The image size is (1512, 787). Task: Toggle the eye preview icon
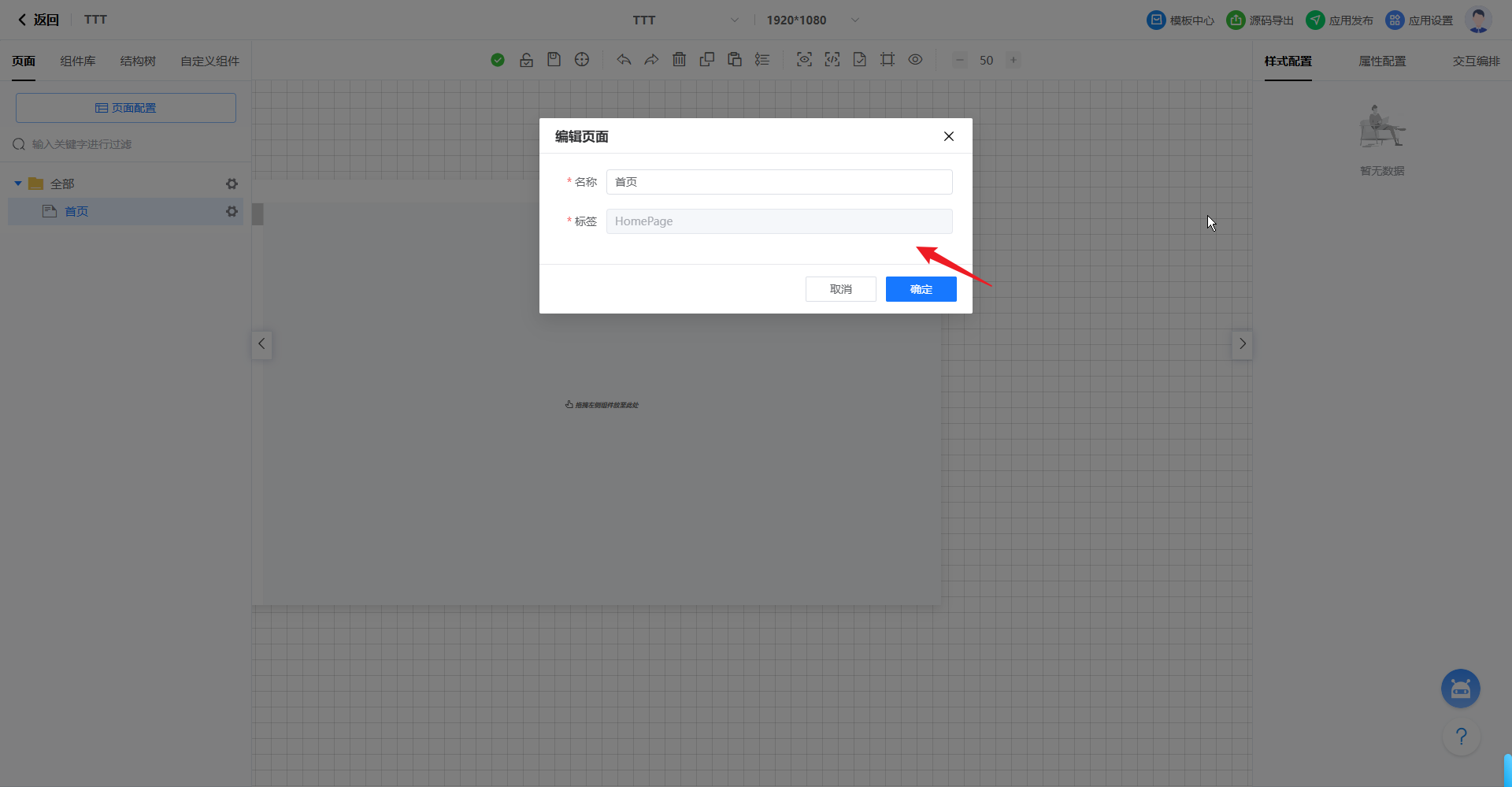coord(915,60)
